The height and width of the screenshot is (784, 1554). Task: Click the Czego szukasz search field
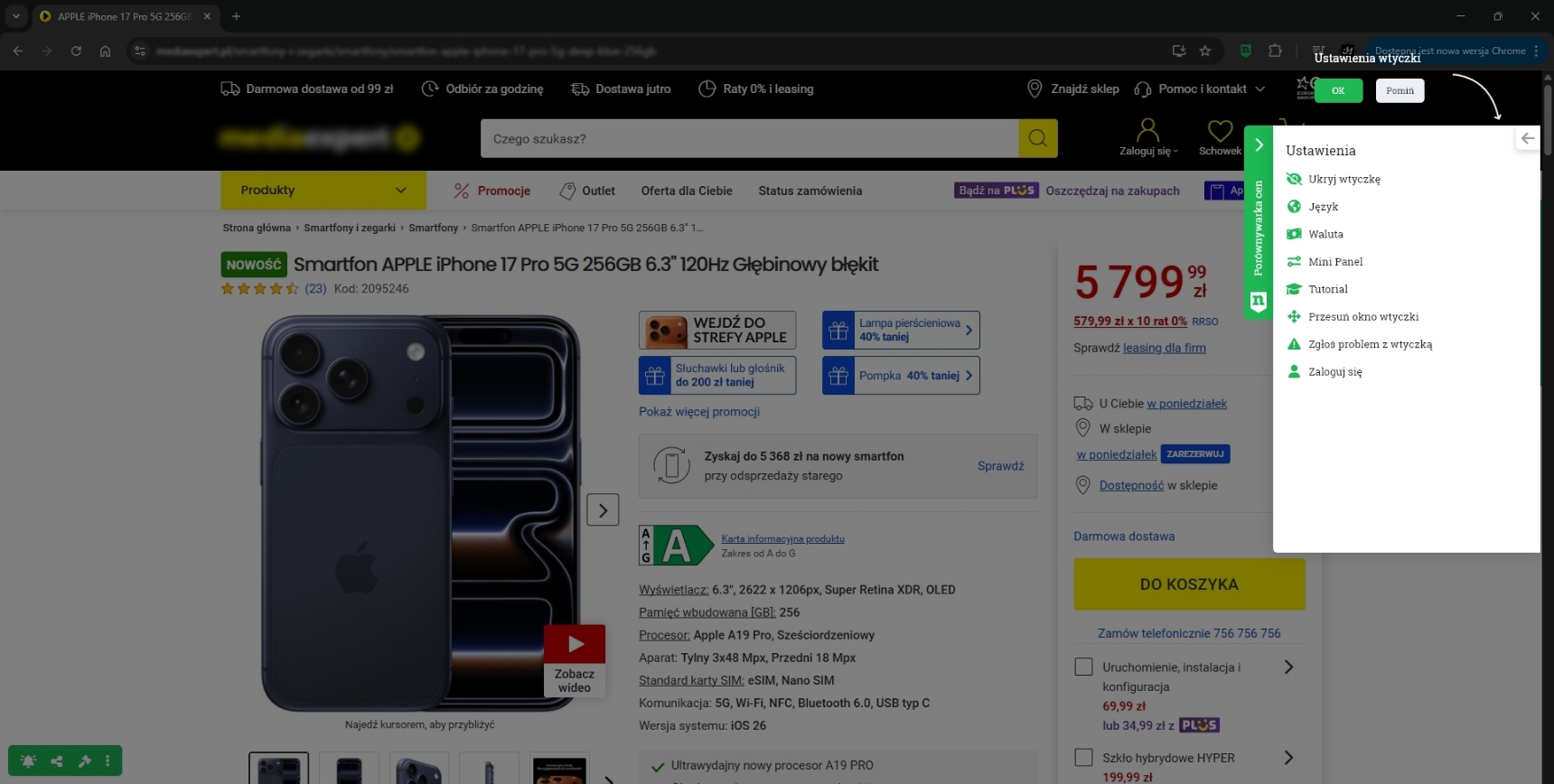(748, 138)
